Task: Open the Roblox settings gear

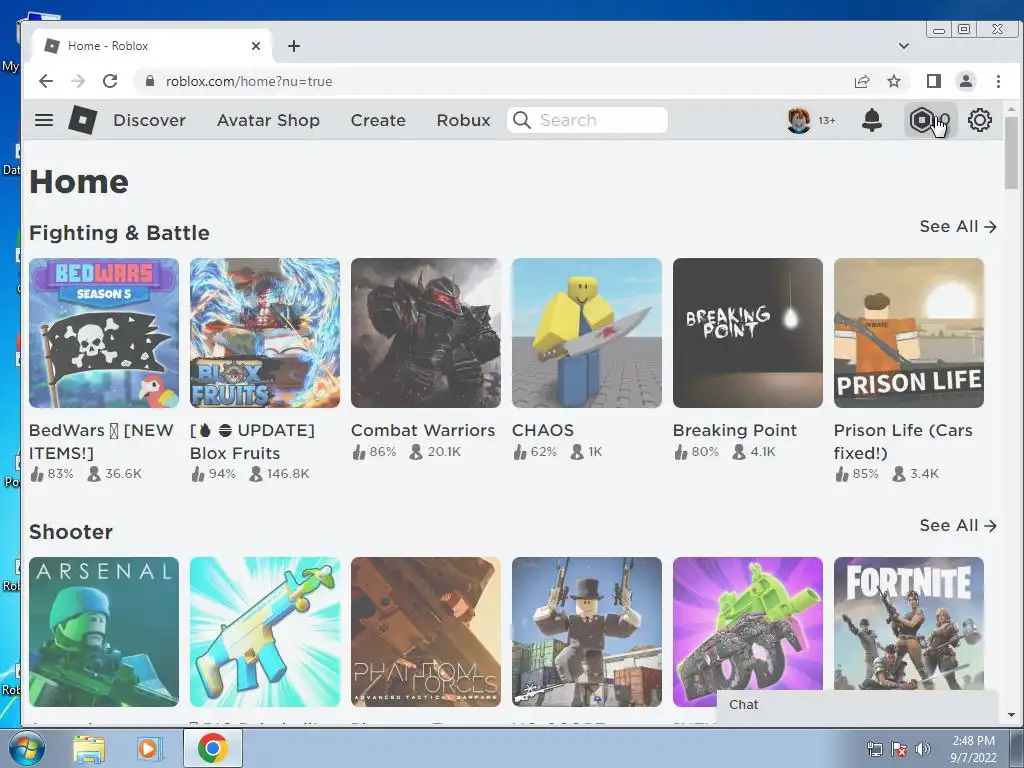Action: (x=980, y=120)
